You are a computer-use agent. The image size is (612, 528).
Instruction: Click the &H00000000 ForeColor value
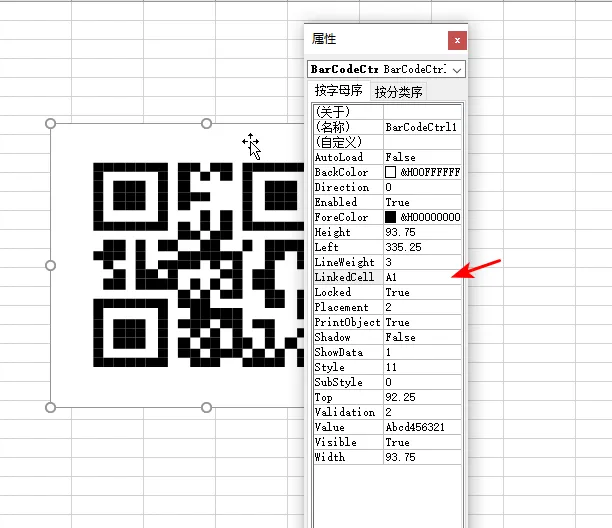coord(430,217)
